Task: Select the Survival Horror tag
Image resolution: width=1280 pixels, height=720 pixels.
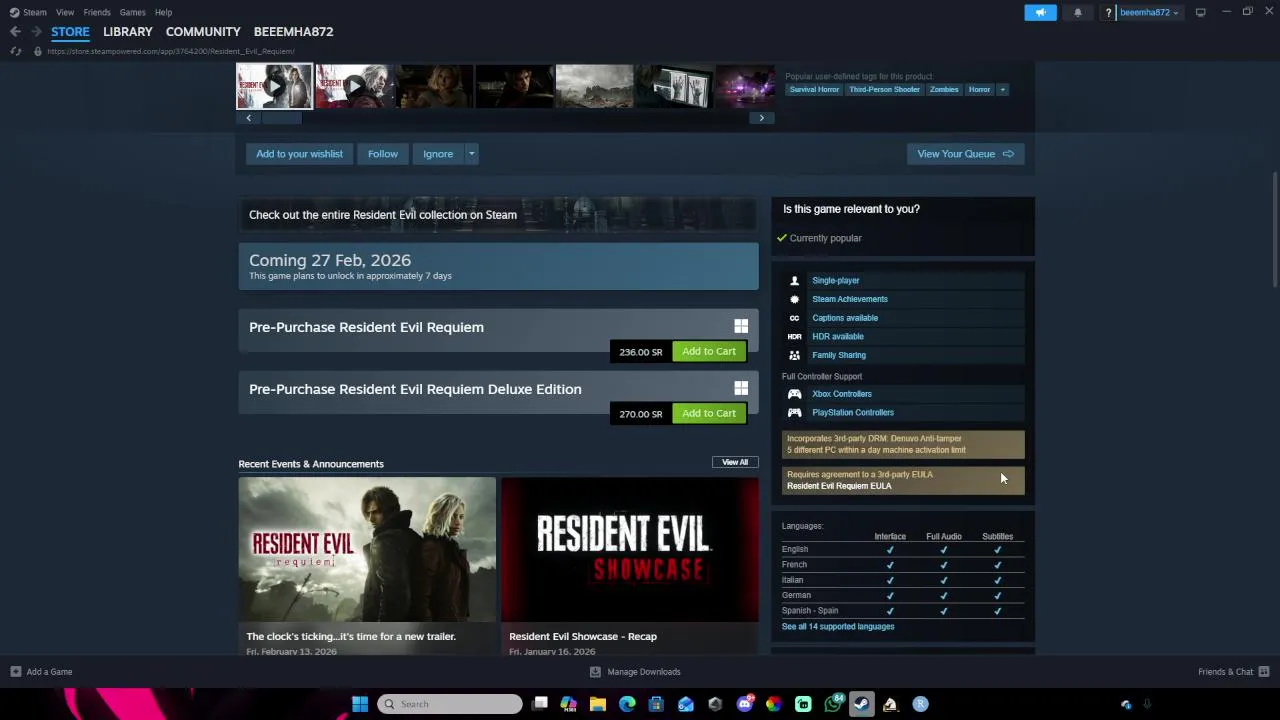Action: coord(814,90)
